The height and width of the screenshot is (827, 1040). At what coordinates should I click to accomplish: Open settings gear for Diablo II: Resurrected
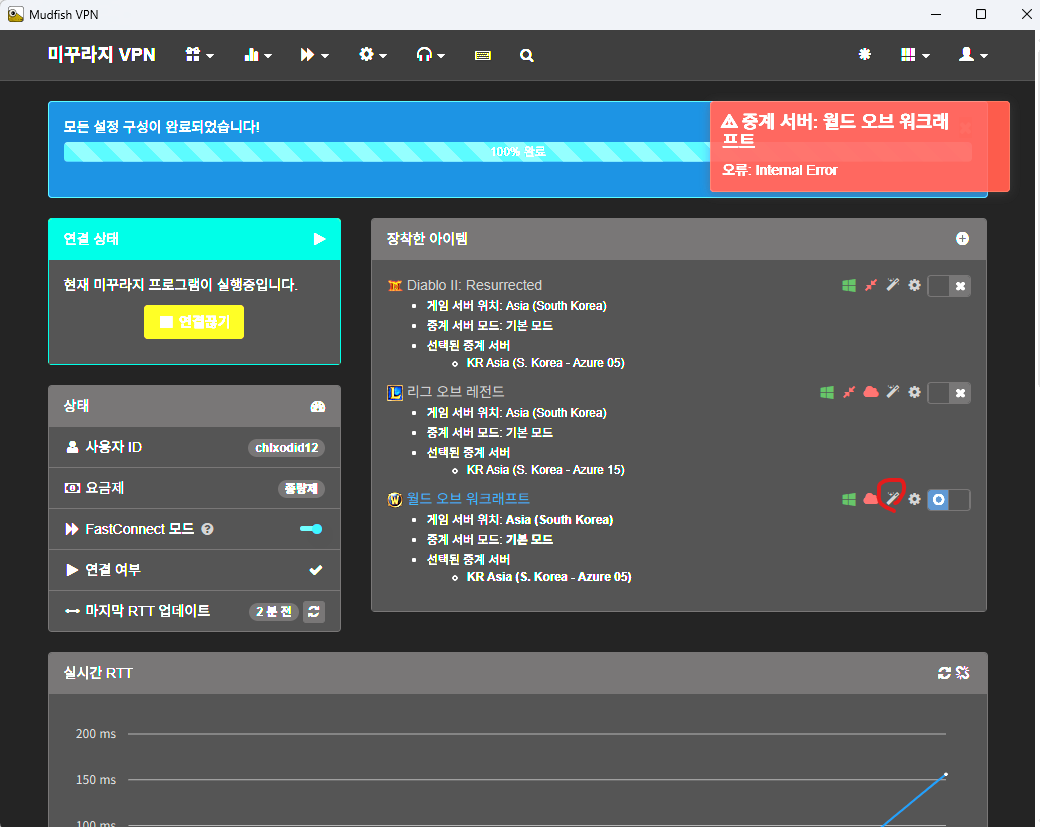pos(914,286)
